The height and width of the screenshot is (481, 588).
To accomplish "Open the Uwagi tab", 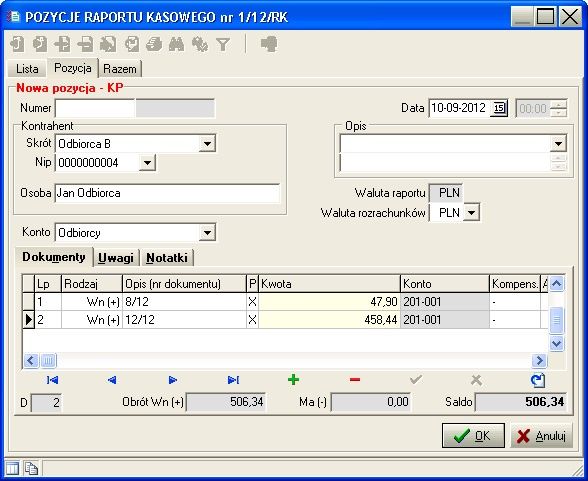I will 116,258.
